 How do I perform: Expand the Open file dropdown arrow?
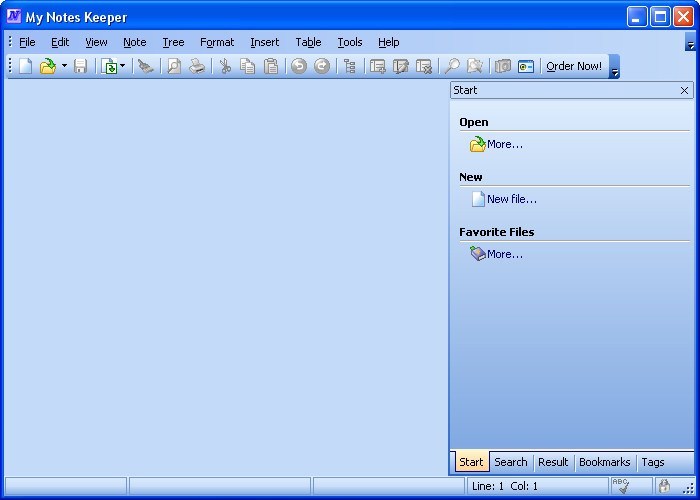pos(64,66)
